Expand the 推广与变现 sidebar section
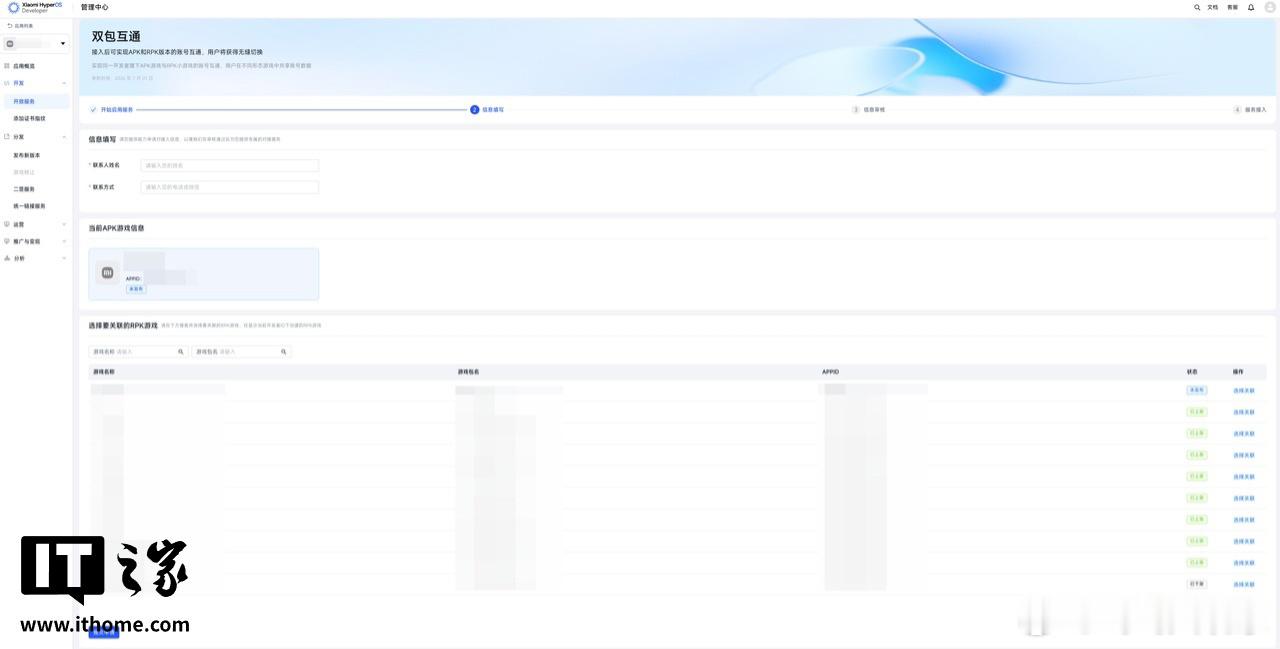 tap(36, 241)
